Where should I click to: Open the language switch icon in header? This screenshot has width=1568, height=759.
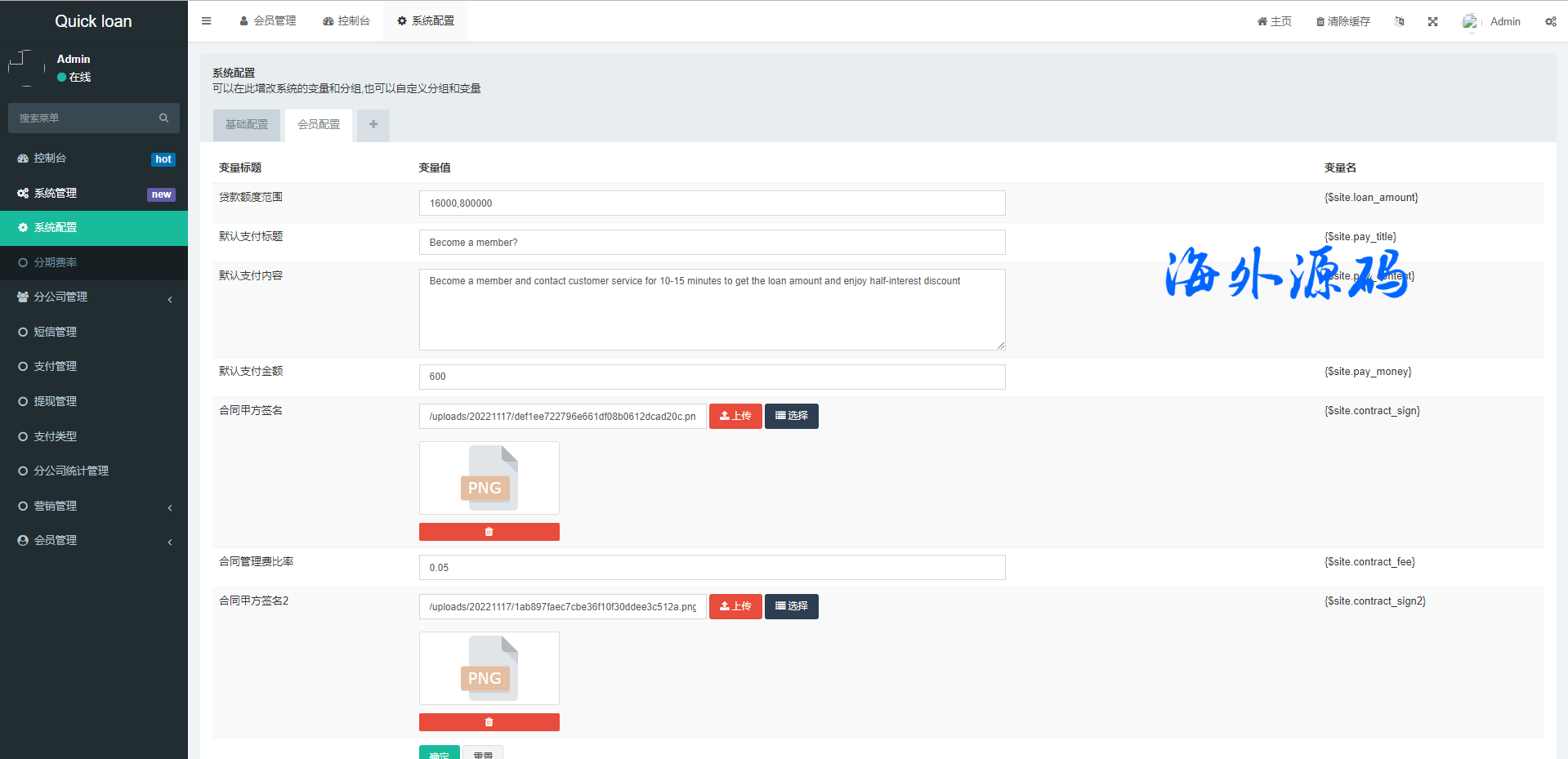[x=1399, y=22]
